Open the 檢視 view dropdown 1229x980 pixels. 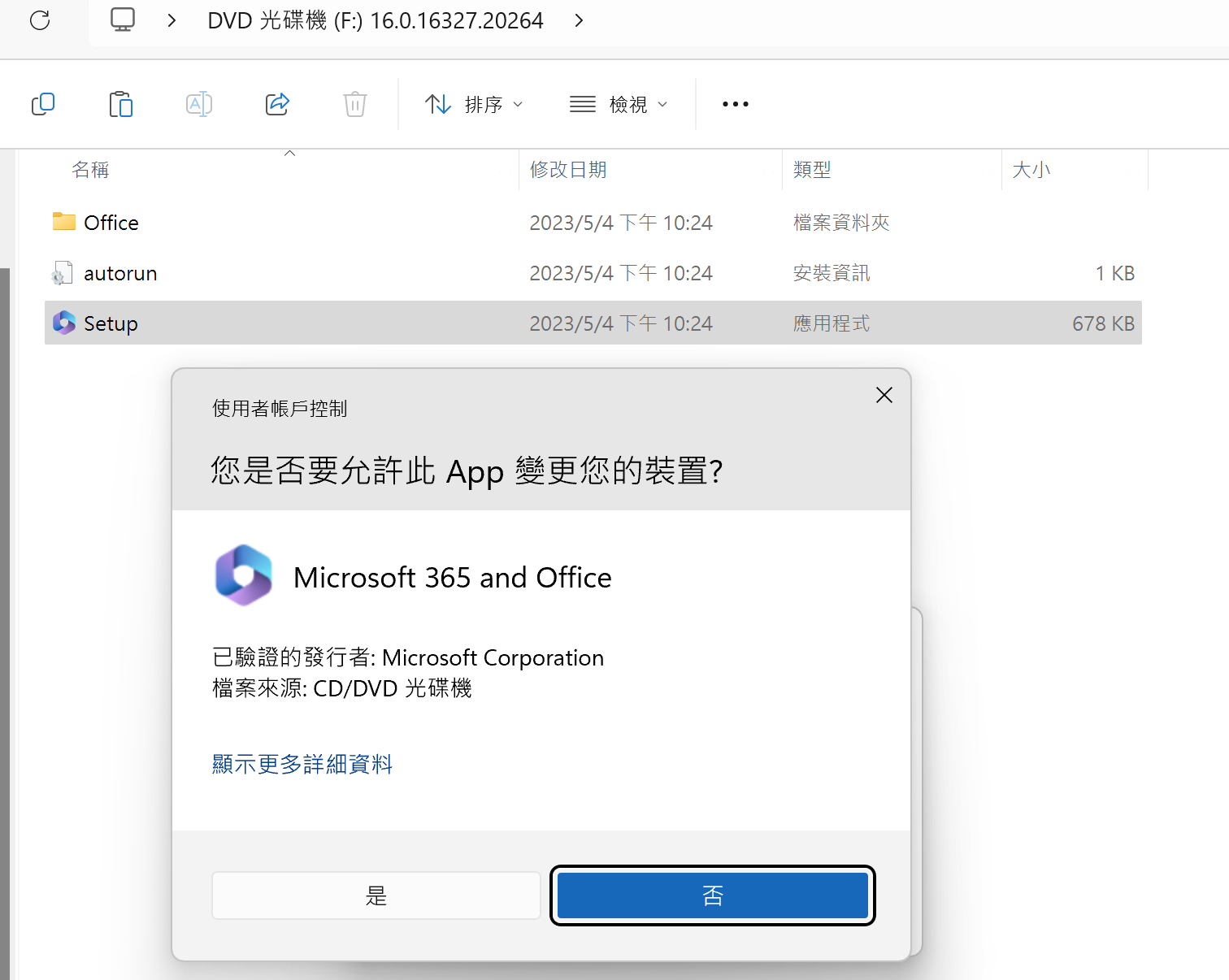coord(619,104)
